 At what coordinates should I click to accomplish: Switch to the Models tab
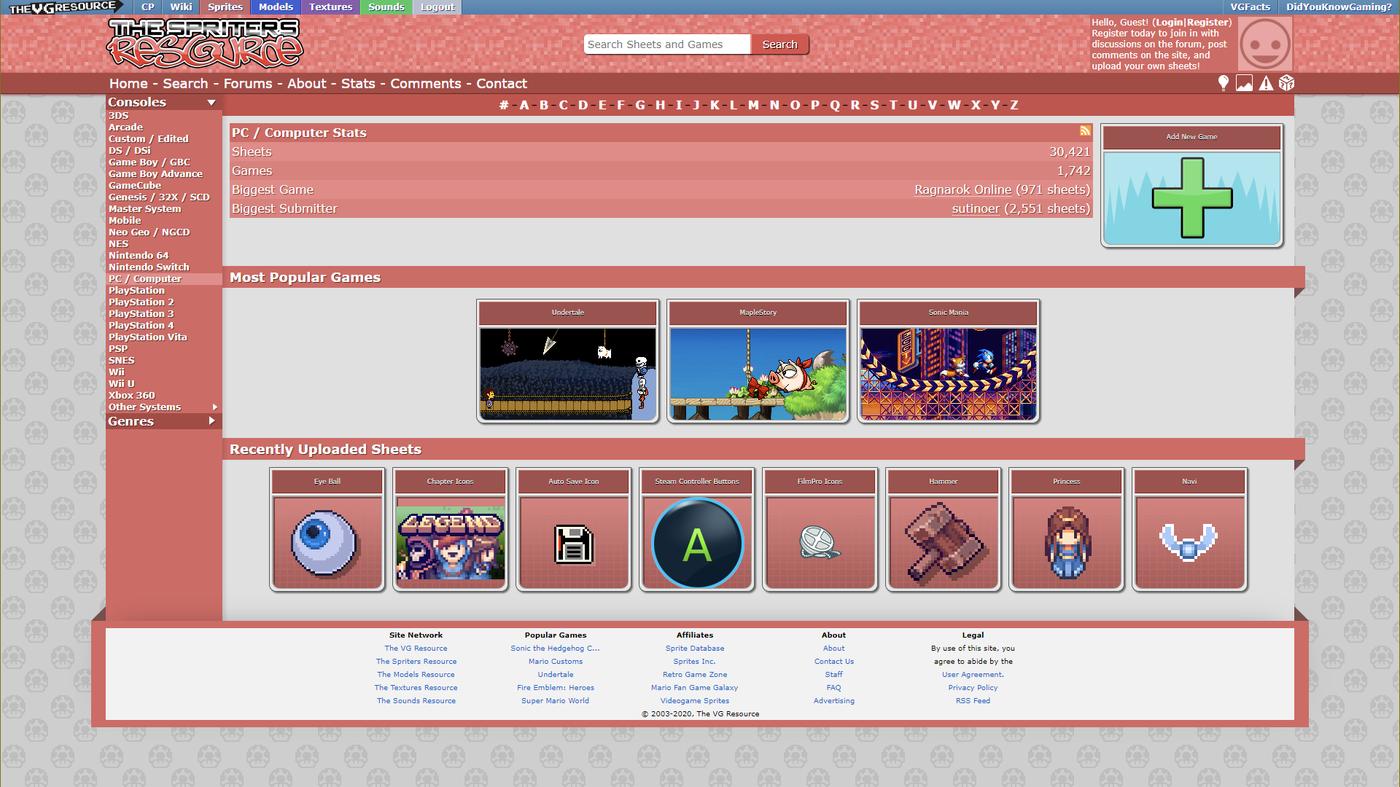[276, 7]
